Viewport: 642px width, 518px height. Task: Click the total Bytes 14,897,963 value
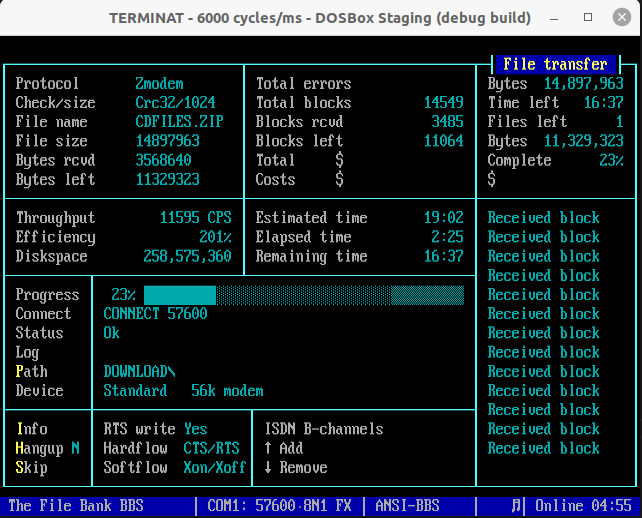[x=584, y=84]
